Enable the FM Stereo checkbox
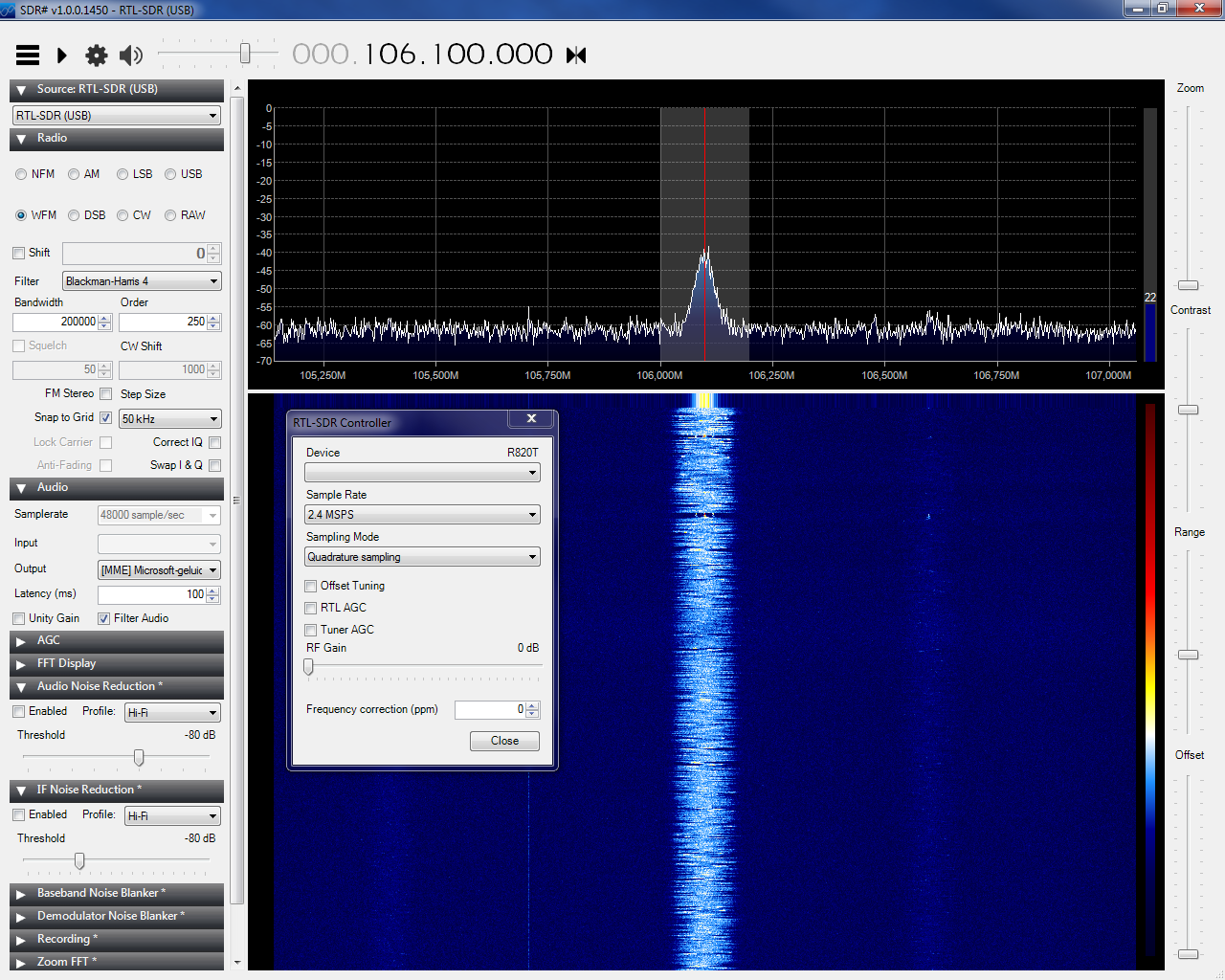The height and width of the screenshot is (980, 1225). pos(106,394)
